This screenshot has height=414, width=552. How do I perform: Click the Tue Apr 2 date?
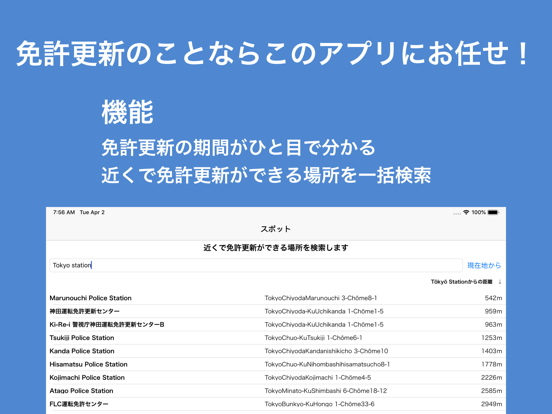(92, 212)
